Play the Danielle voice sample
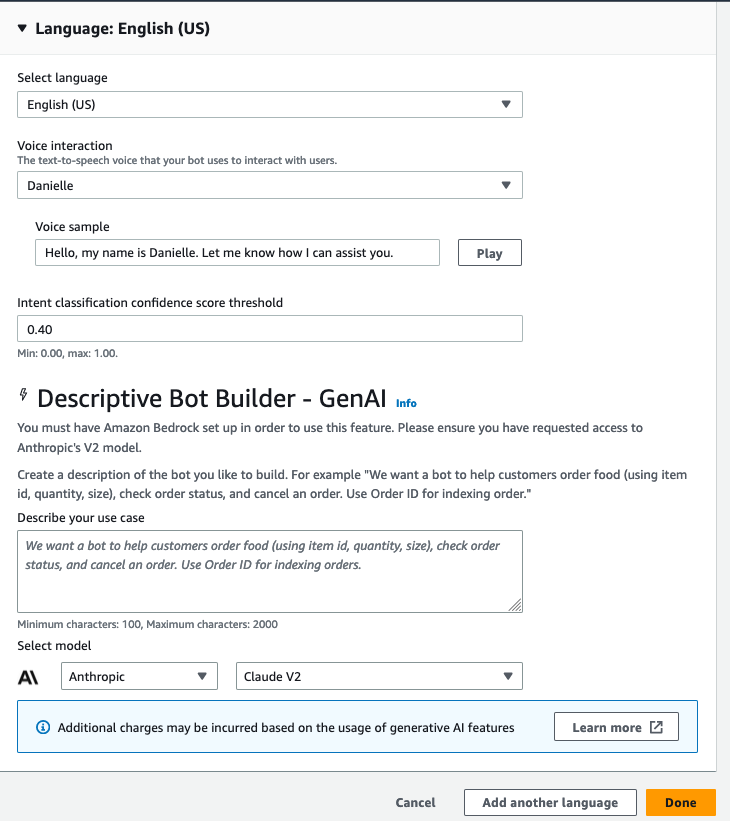 [x=490, y=253]
